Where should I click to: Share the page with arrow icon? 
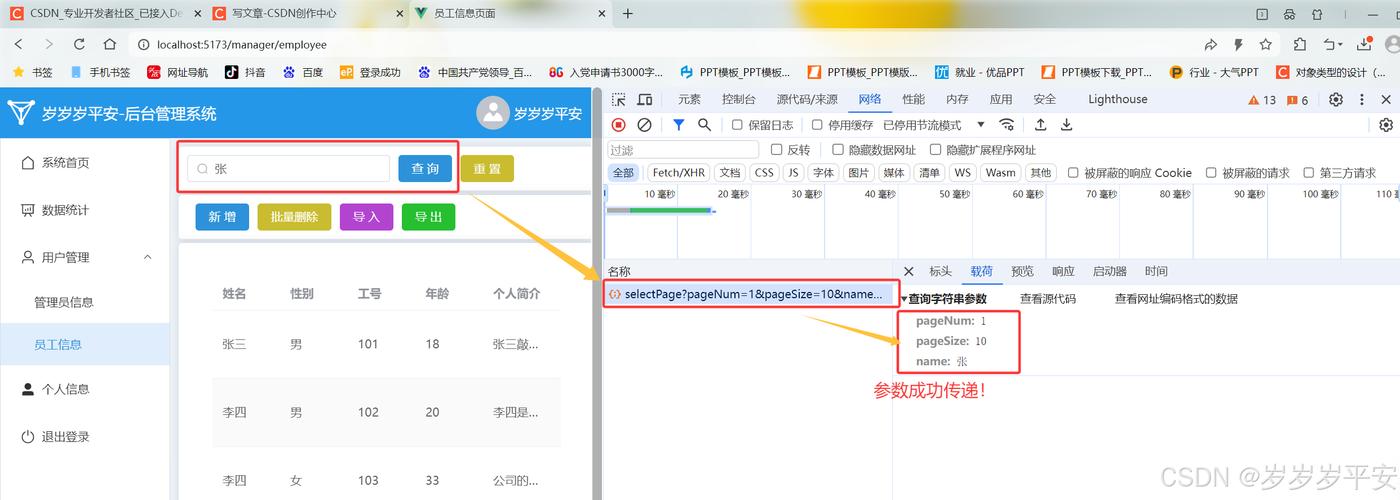coord(1211,44)
